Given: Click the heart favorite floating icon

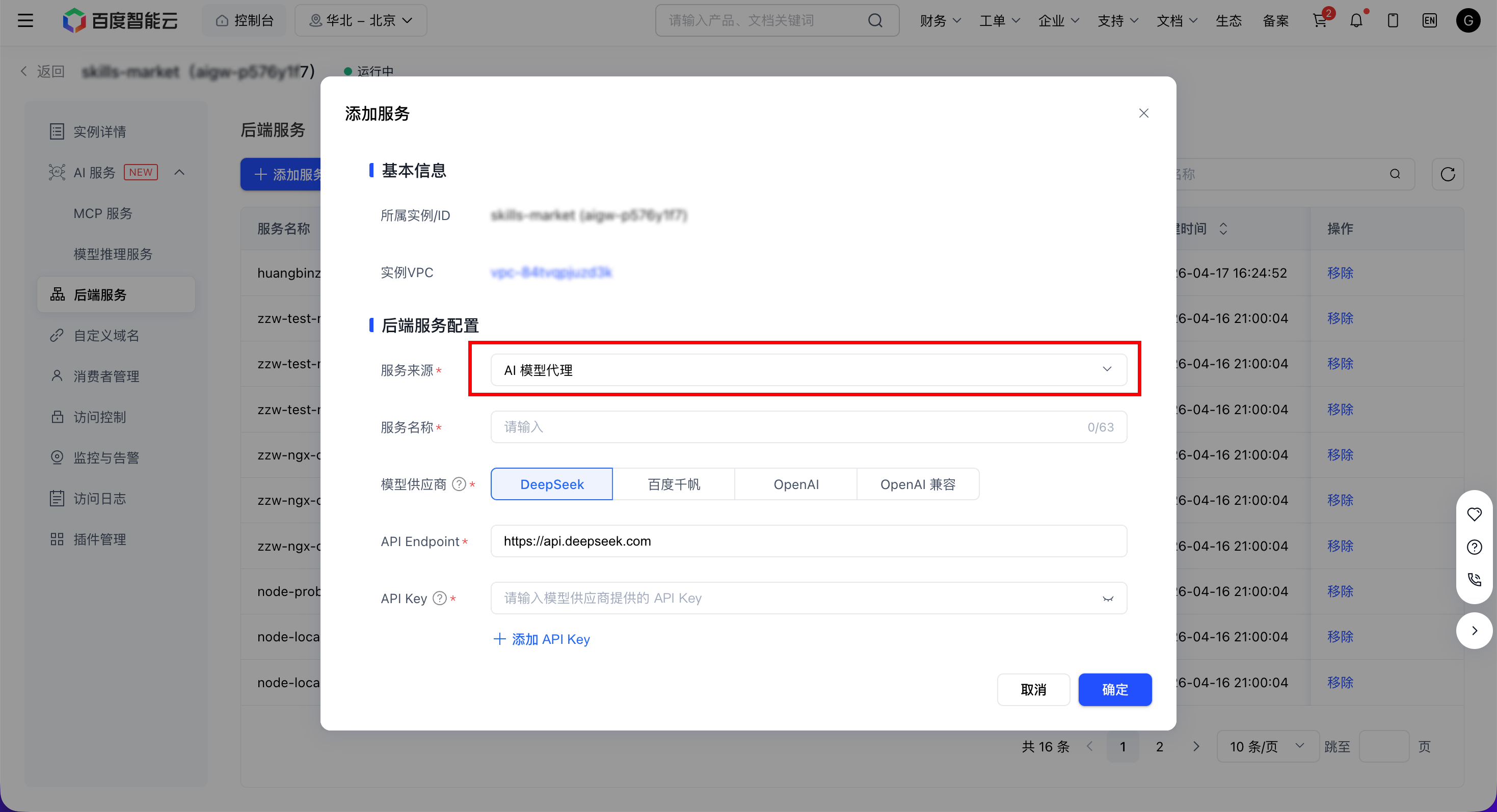Looking at the screenshot, I should tap(1475, 514).
